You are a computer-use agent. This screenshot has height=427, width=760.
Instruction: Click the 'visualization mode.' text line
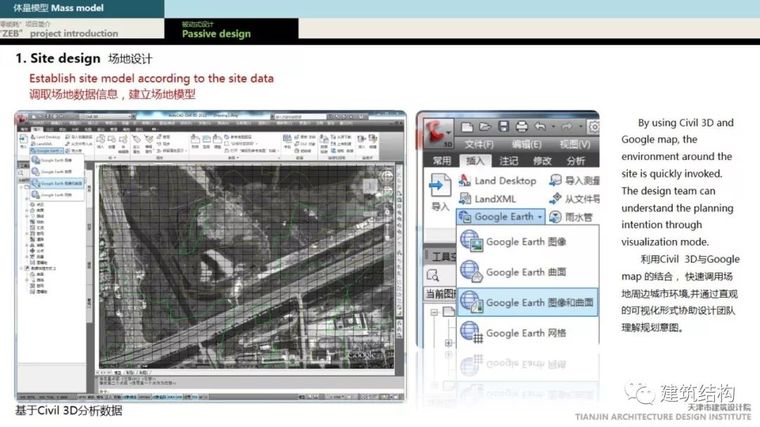[x=665, y=241]
